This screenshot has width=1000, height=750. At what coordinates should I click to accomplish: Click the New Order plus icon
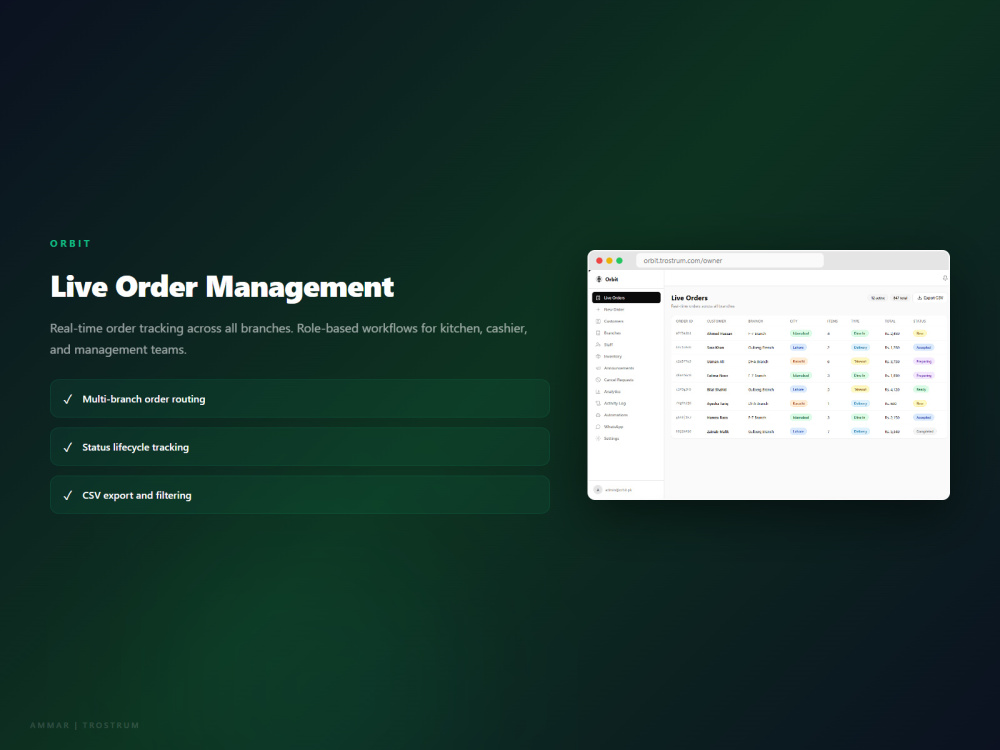tap(598, 309)
